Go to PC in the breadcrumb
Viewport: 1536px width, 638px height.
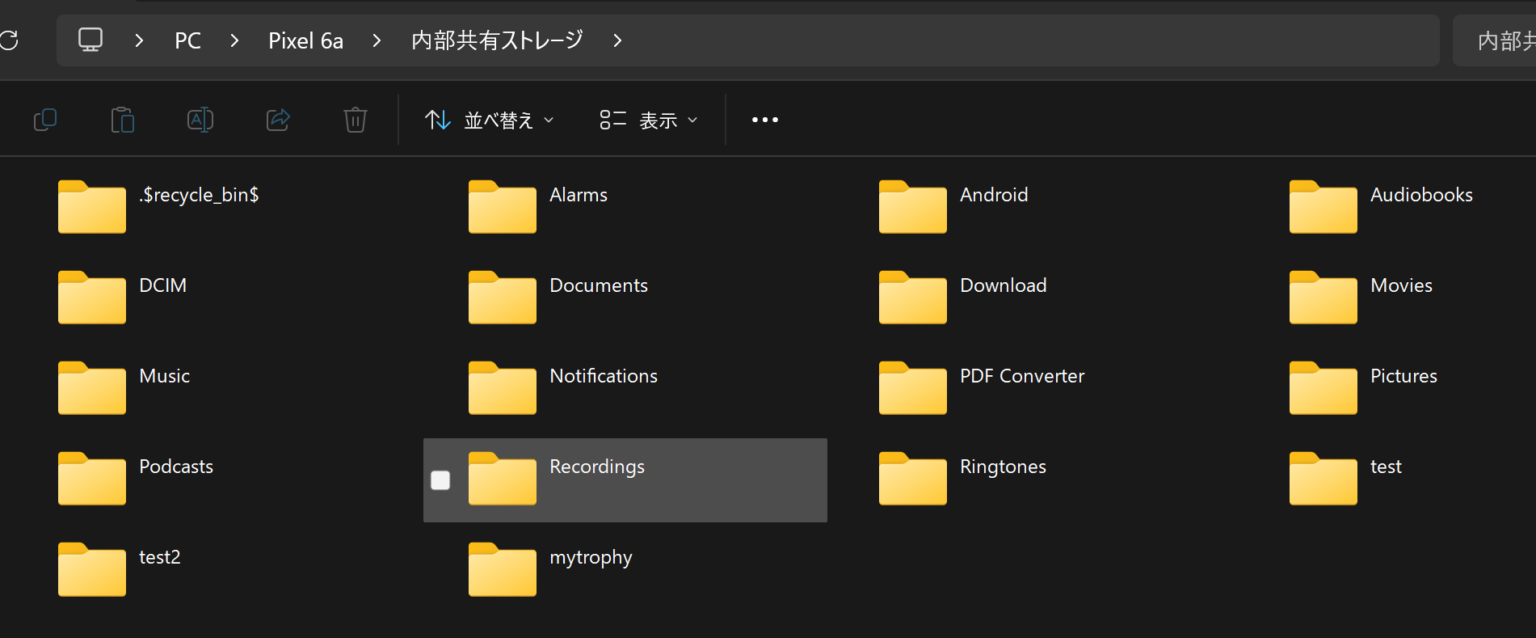pos(187,41)
